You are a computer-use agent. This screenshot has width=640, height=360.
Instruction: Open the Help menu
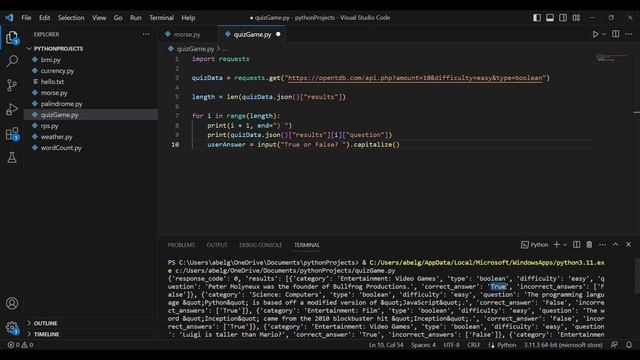(x=188, y=18)
